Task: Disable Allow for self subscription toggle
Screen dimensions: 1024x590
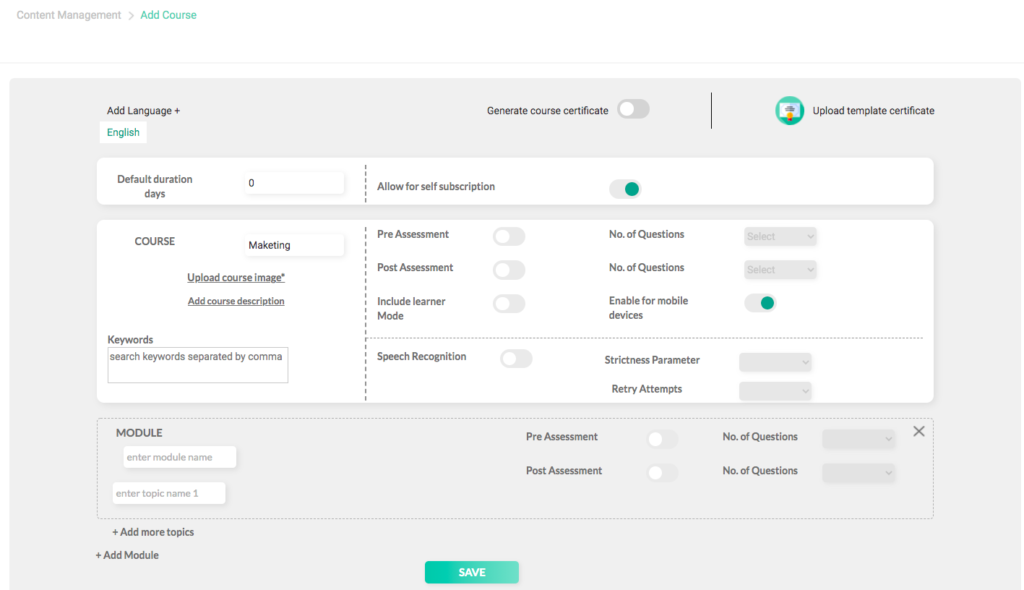Action: tap(625, 188)
